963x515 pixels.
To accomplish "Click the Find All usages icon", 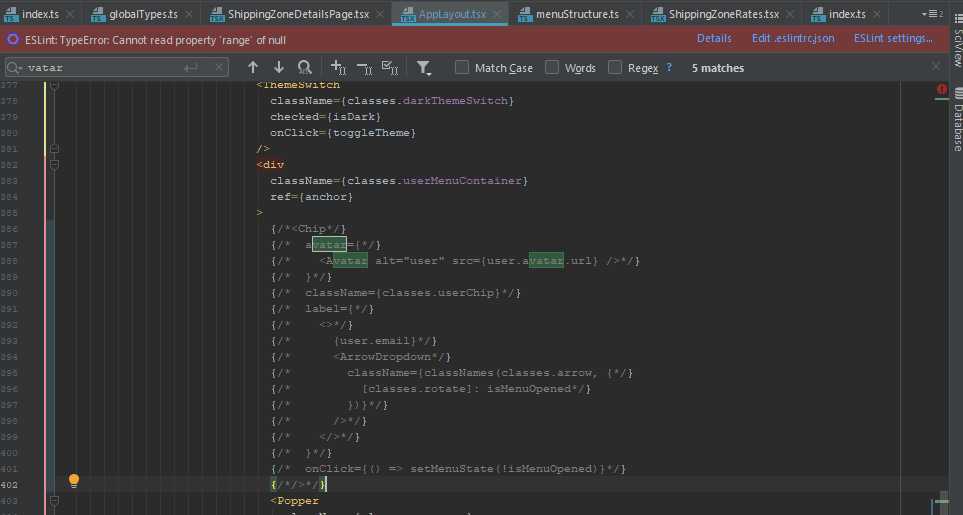I will (x=304, y=68).
